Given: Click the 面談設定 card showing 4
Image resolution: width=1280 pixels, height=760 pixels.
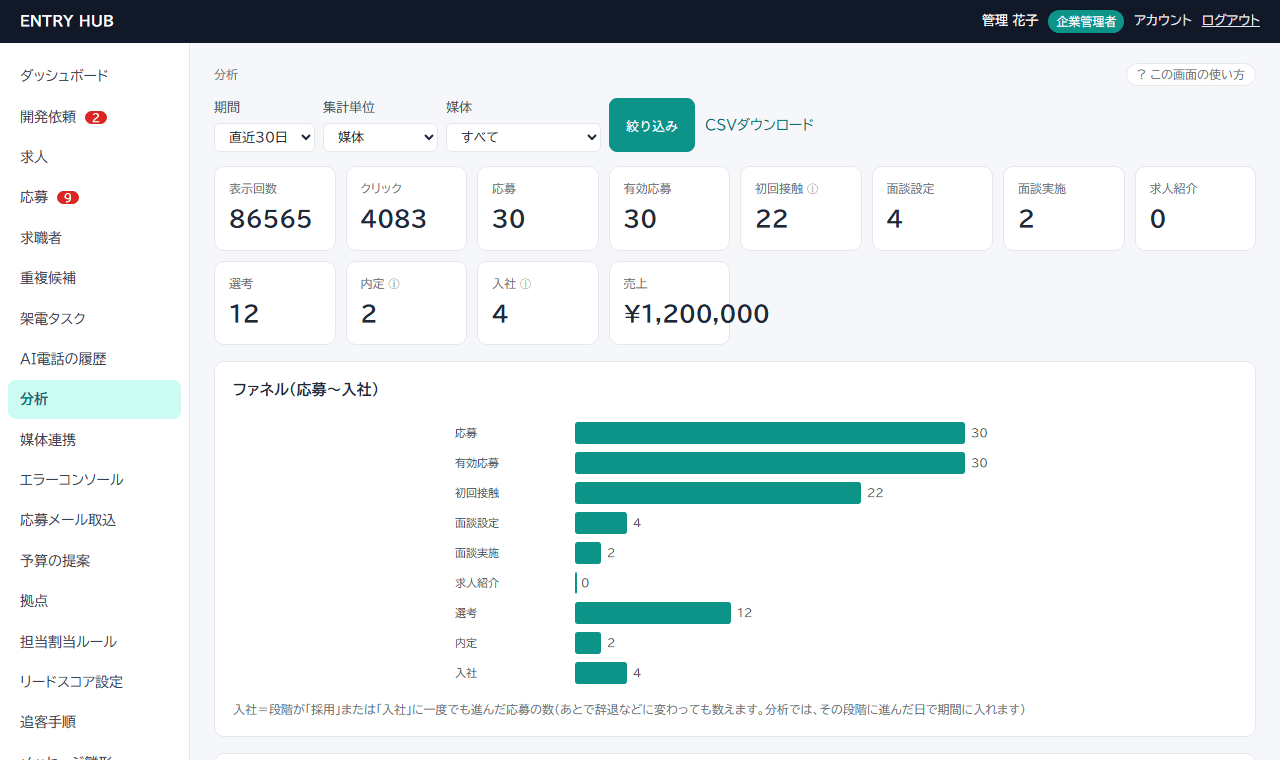Looking at the screenshot, I should (x=932, y=208).
